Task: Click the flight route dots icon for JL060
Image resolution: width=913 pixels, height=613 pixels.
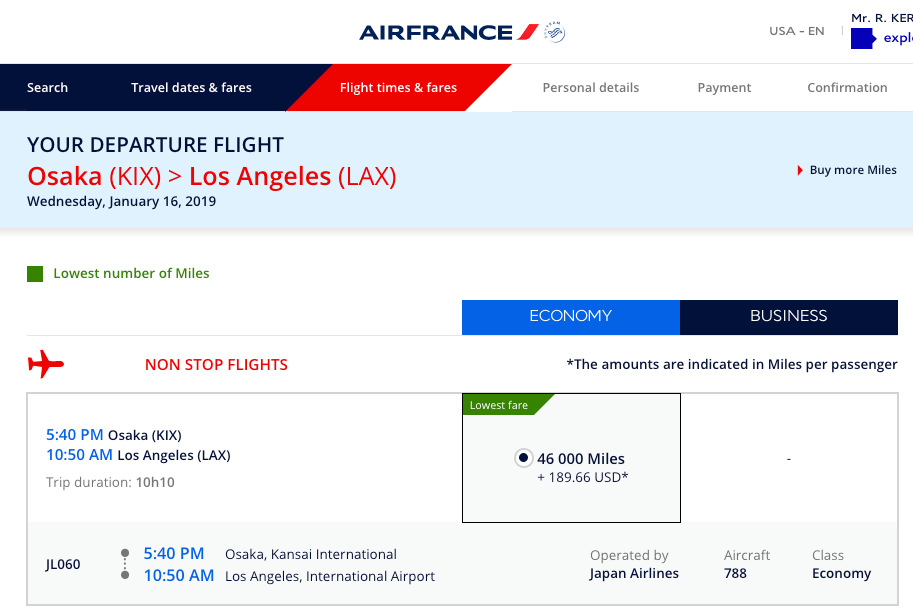Action: point(125,565)
